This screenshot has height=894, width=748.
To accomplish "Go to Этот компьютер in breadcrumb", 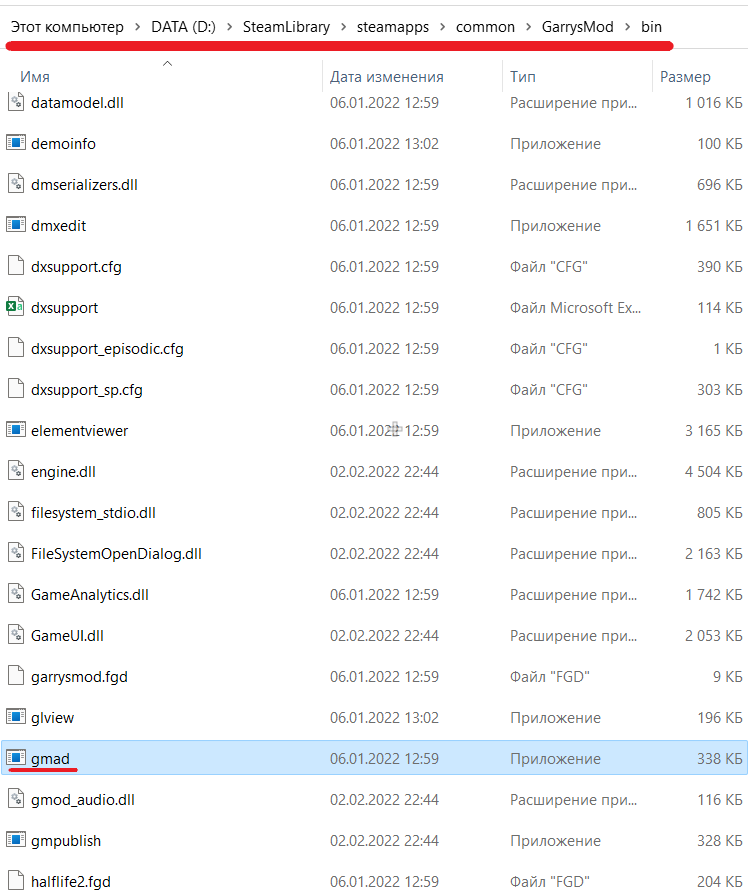I will (x=67, y=27).
